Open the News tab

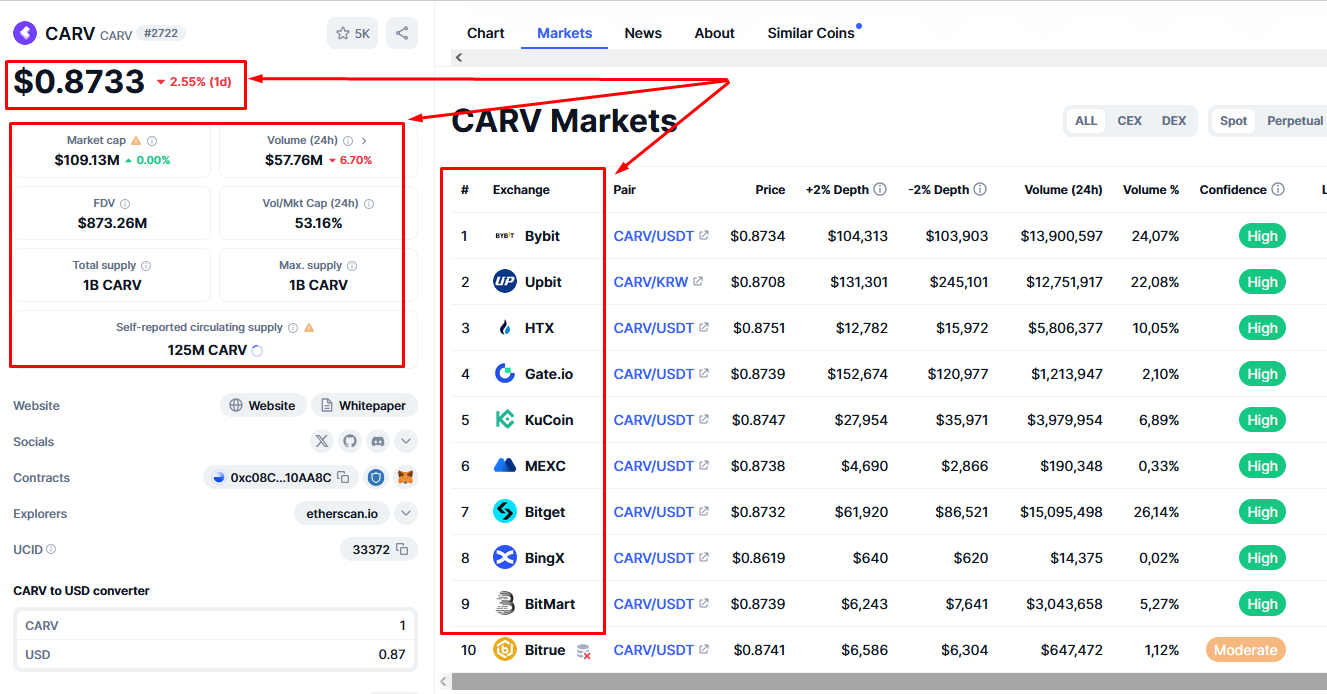click(x=643, y=33)
